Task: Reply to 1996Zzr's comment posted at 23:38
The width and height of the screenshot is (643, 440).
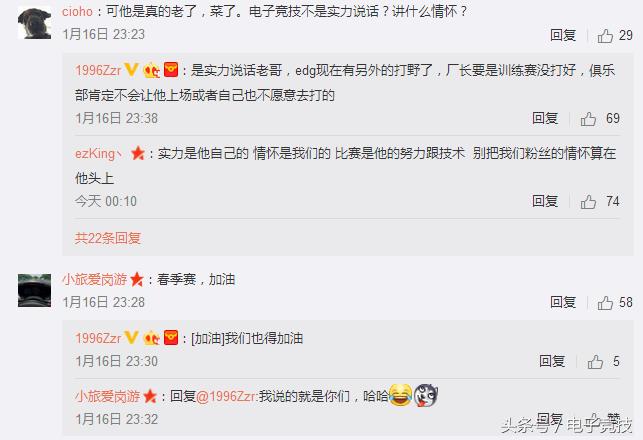Action: click(545, 118)
